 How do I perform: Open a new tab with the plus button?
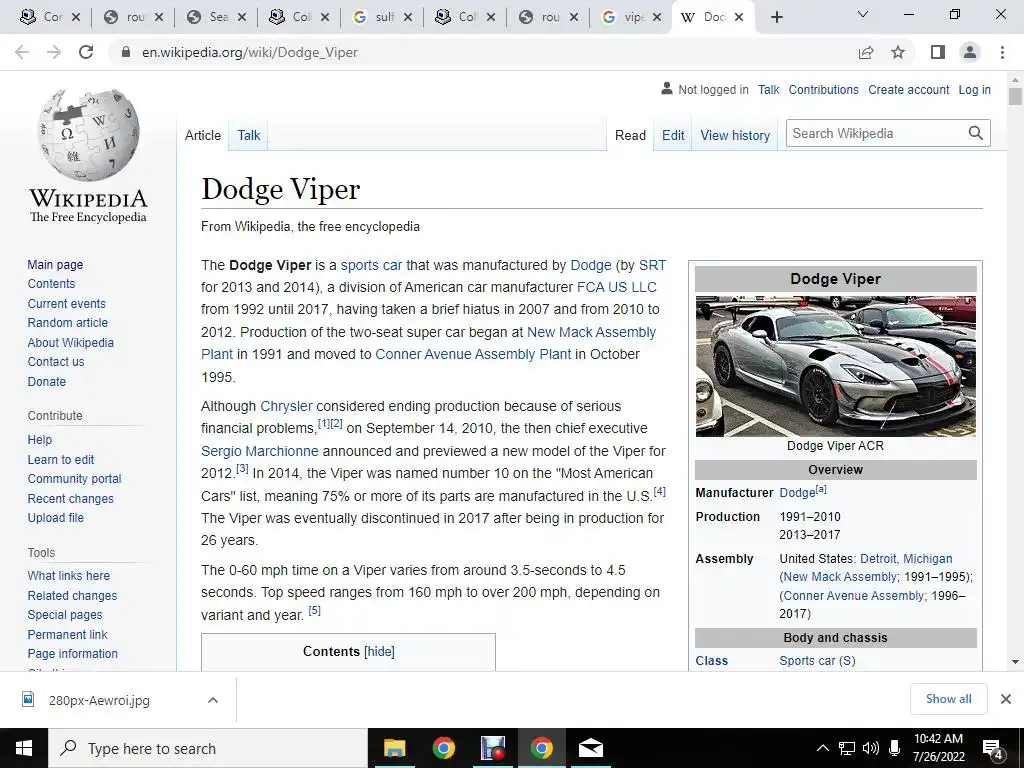pos(776,17)
